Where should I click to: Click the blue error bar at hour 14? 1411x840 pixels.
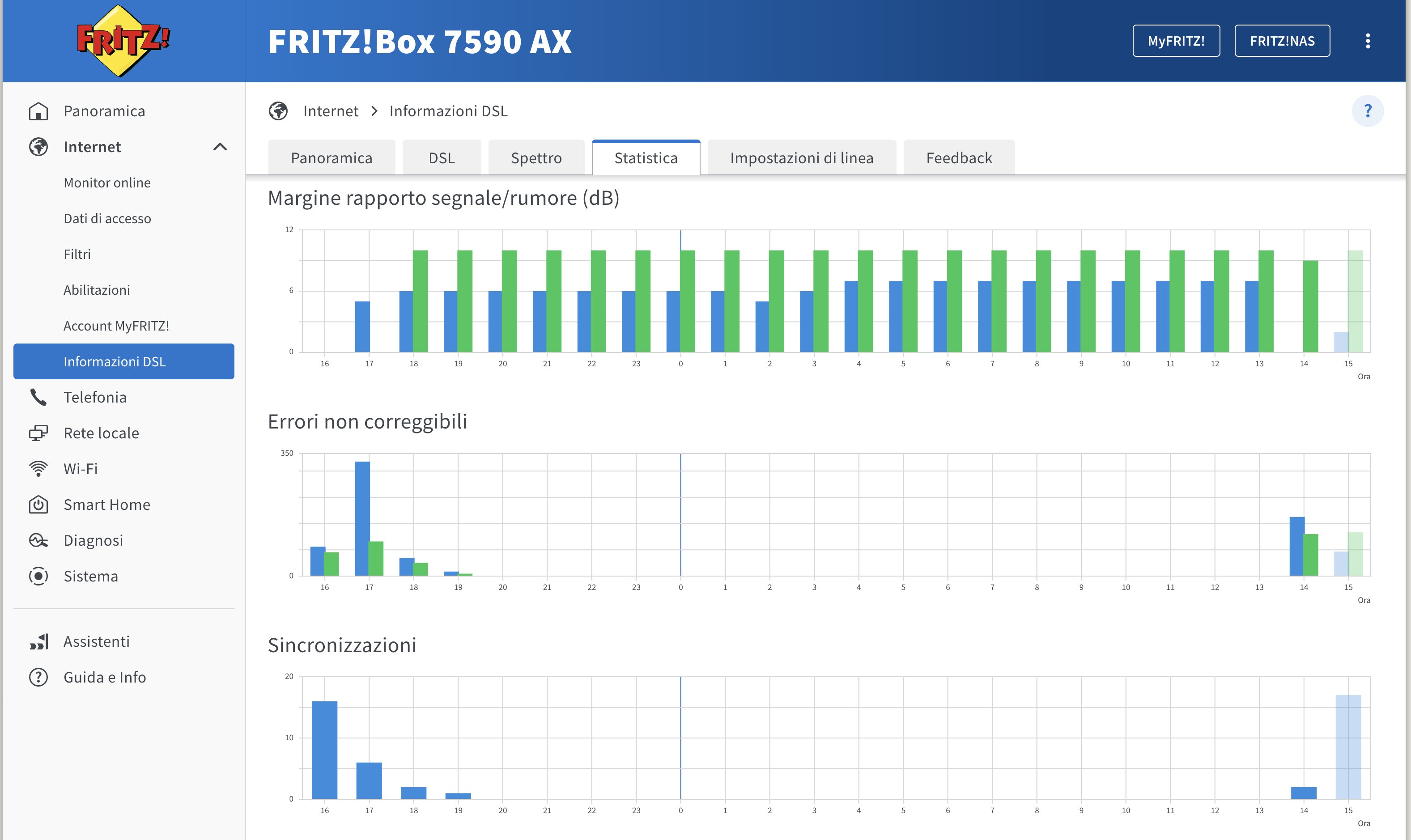click(1296, 546)
